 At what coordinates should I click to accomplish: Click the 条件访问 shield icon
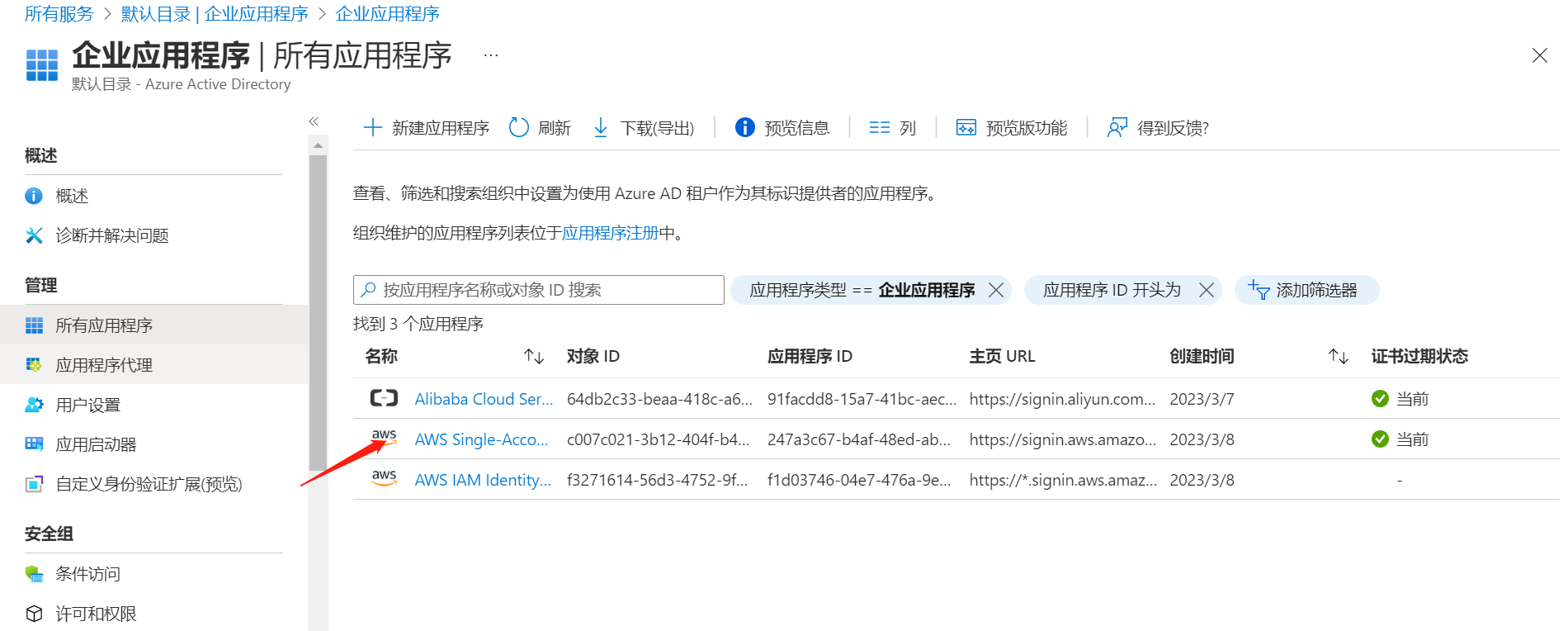point(34,573)
